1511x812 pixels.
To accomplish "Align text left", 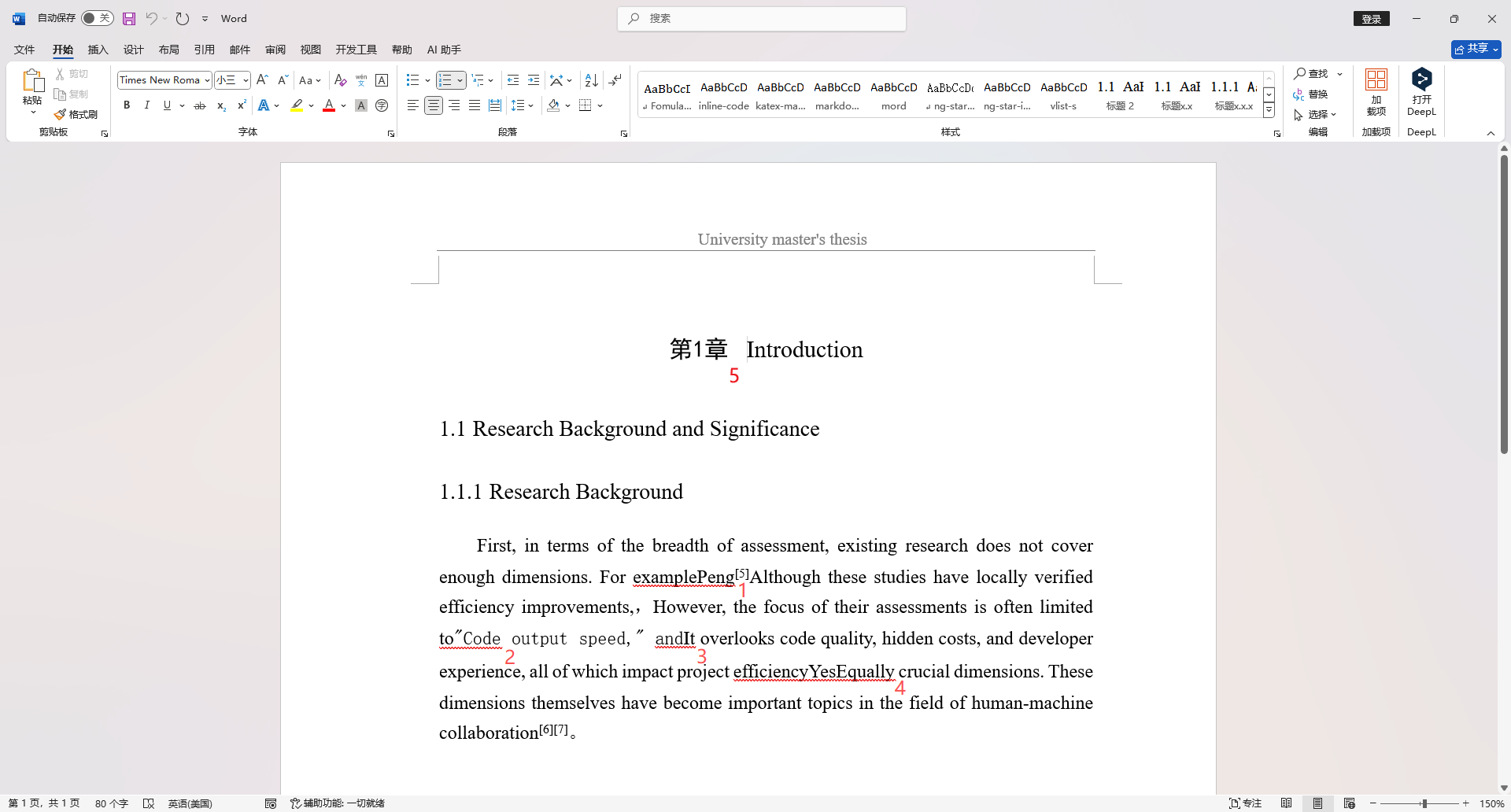I will click(413, 105).
